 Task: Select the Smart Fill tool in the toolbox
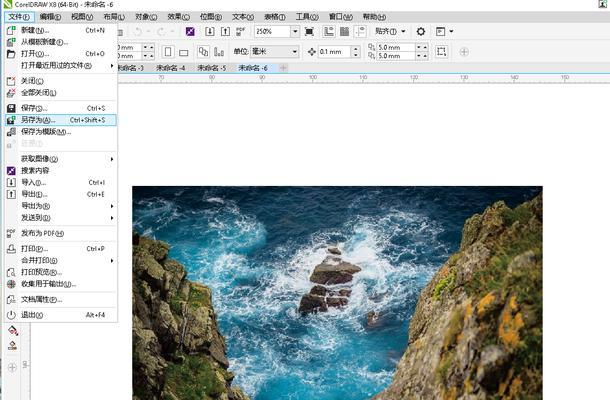coord(12,345)
